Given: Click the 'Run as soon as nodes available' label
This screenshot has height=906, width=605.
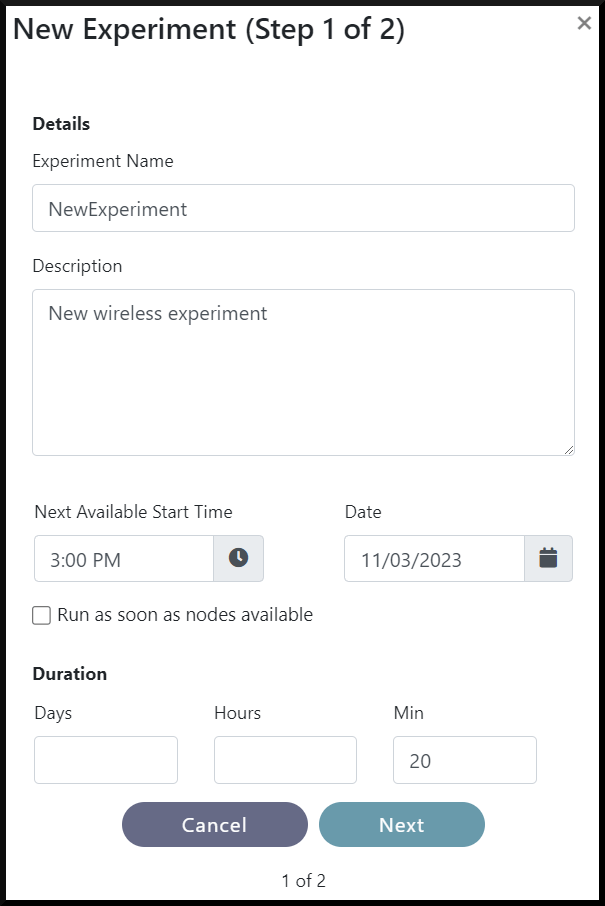Looking at the screenshot, I should [185, 615].
